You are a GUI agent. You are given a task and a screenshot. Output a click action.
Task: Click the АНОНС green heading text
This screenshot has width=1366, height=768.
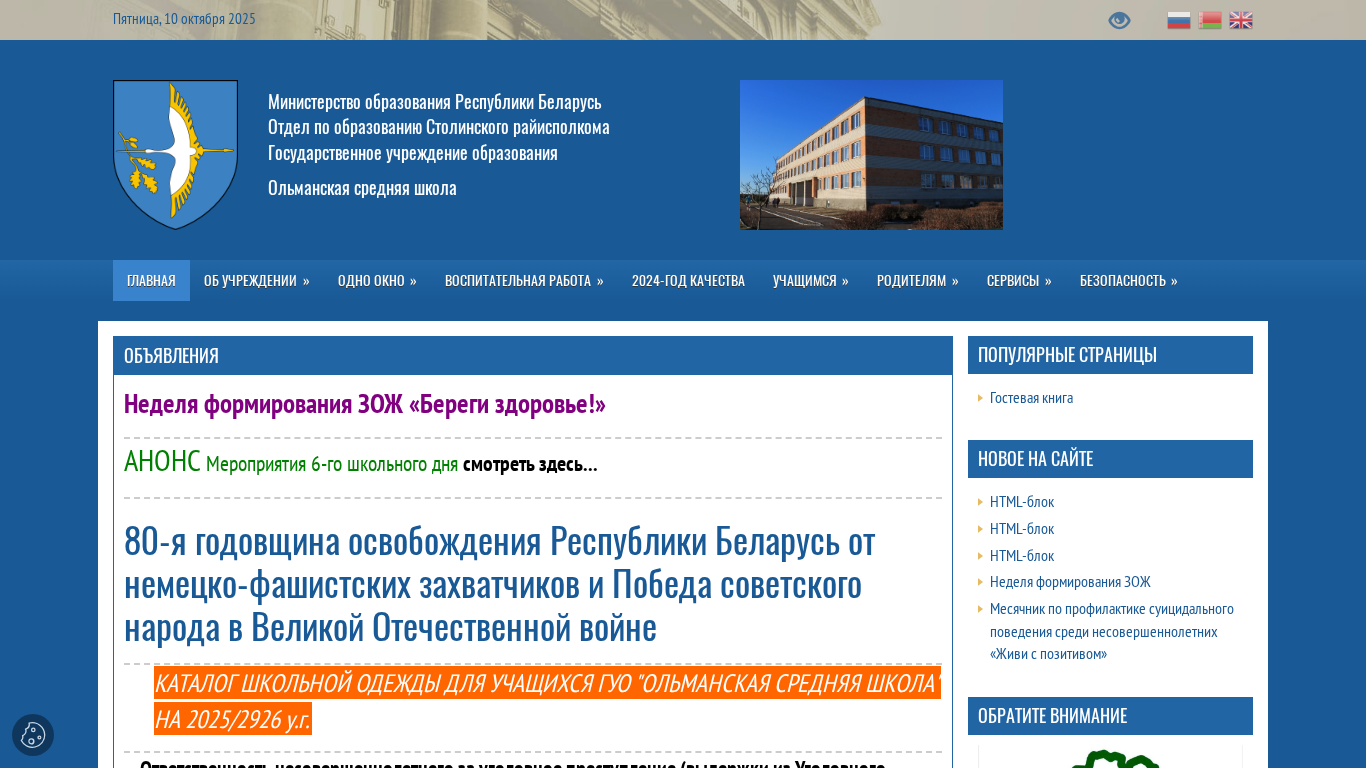coord(162,461)
